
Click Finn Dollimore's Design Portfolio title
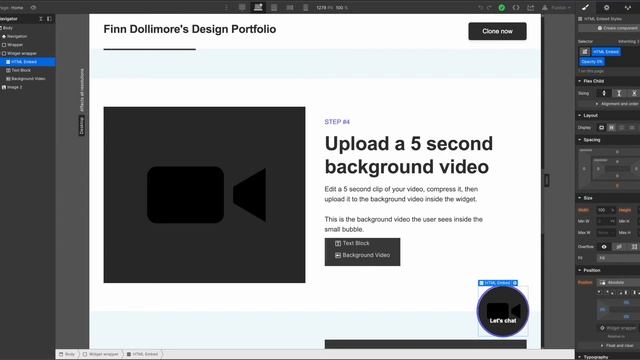click(x=190, y=29)
